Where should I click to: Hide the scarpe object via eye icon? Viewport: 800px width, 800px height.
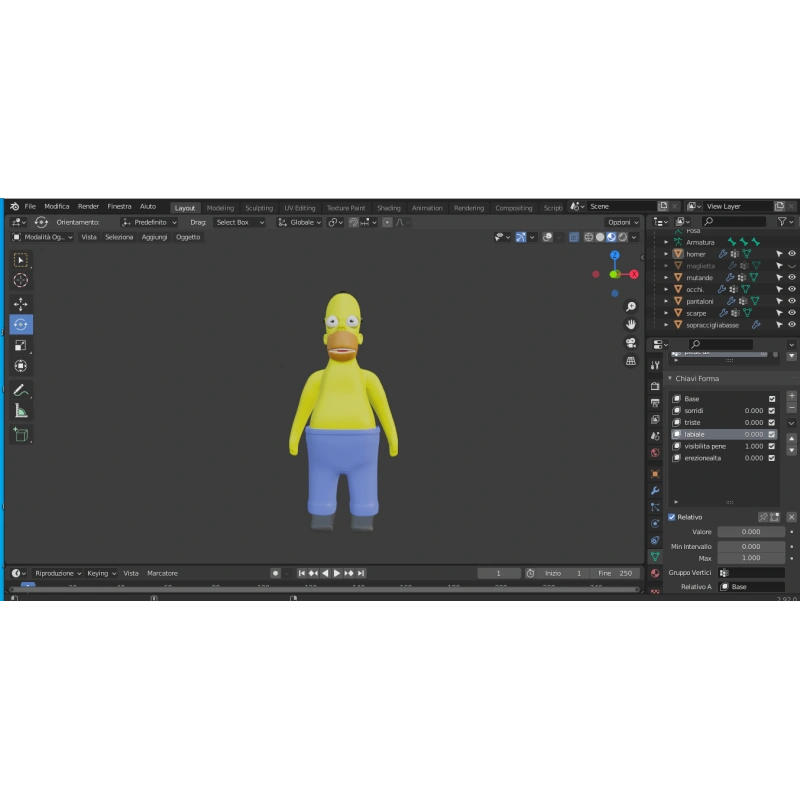click(792, 313)
